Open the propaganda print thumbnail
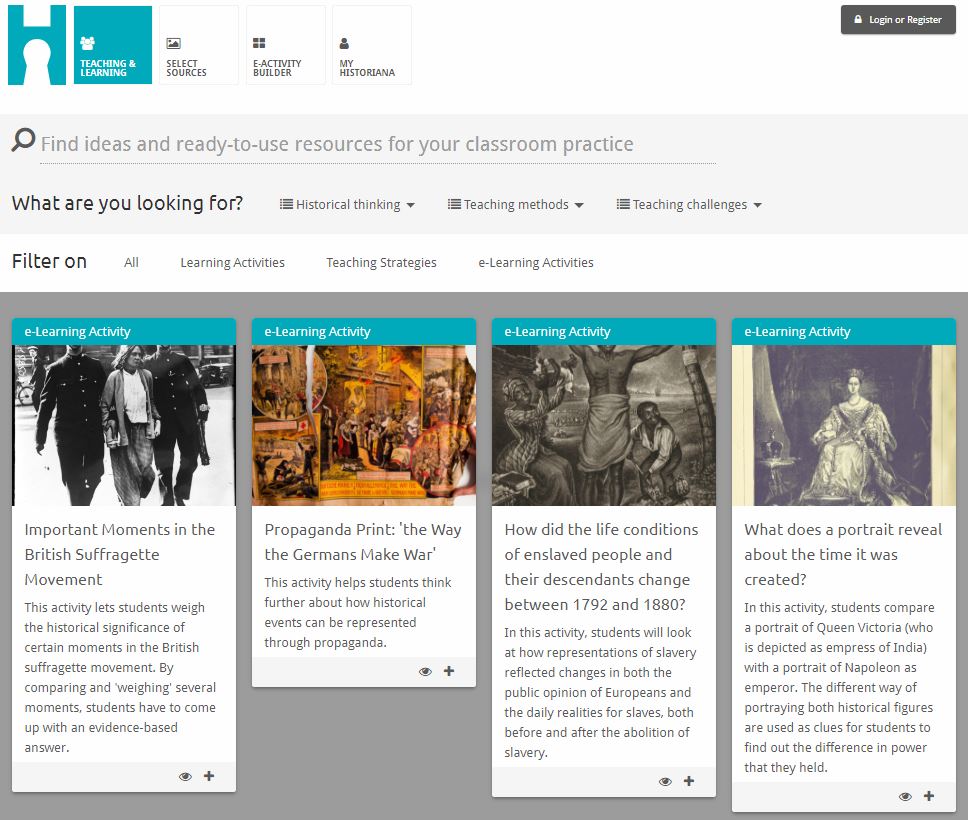The image size is (968, 820). point(364,425)
